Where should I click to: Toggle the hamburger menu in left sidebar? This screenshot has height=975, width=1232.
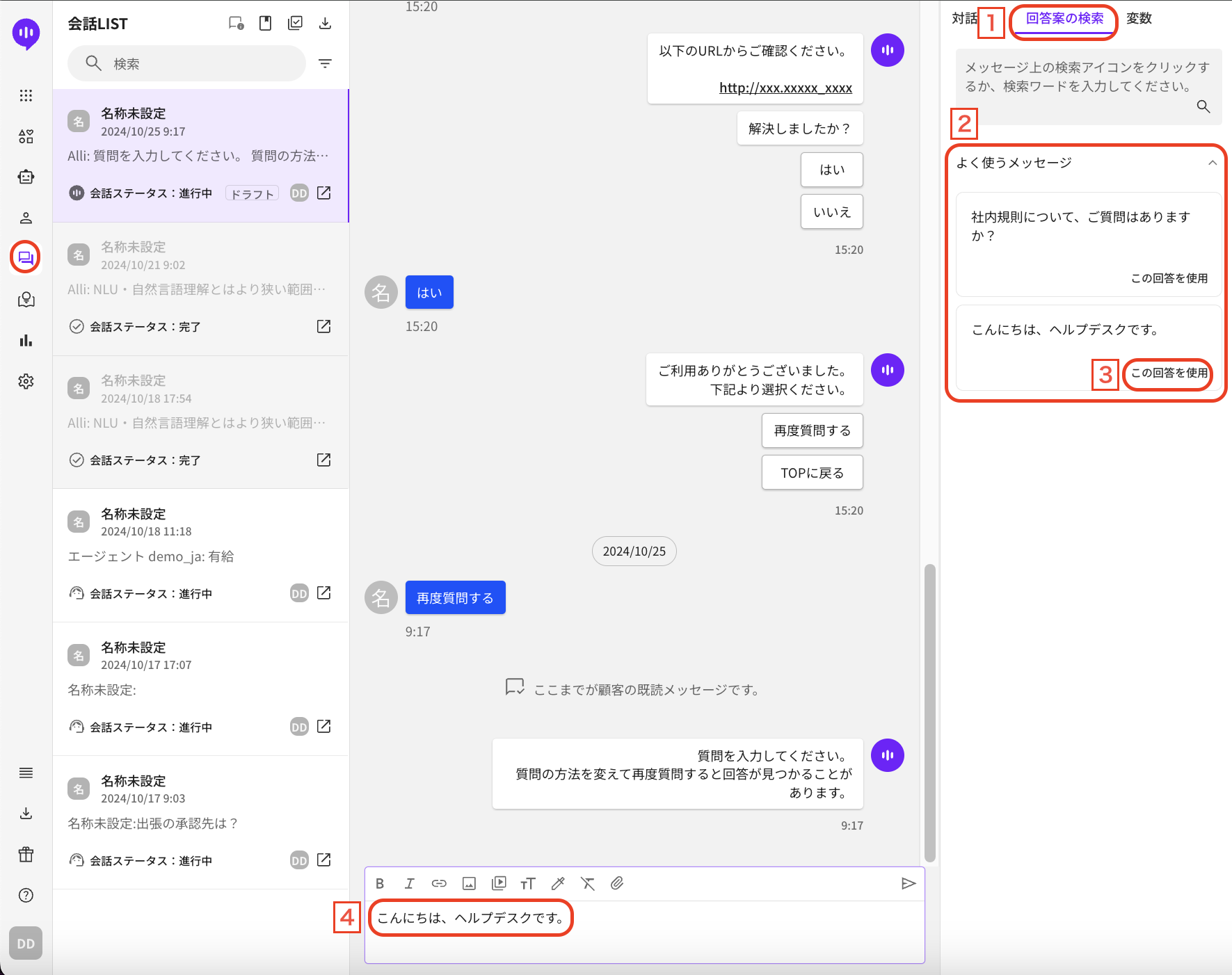click(x=26, y=773)
